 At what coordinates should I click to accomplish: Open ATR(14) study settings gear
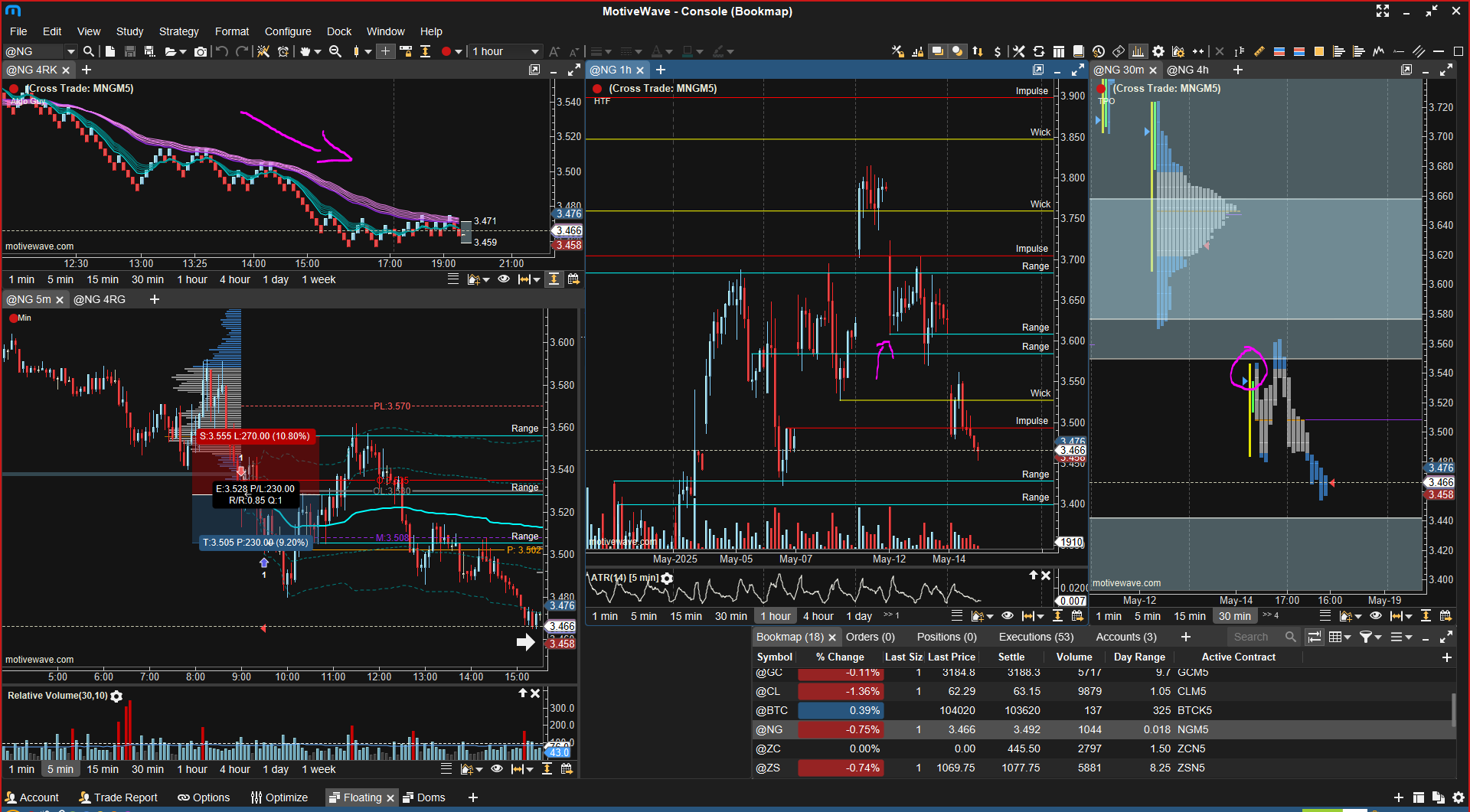click(667, 578)
